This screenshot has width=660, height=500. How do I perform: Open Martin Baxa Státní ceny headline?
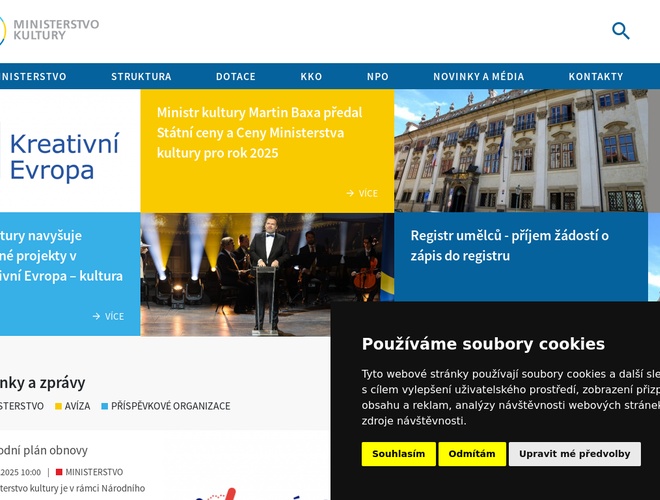pyautogui.click(x=259, y=132)
